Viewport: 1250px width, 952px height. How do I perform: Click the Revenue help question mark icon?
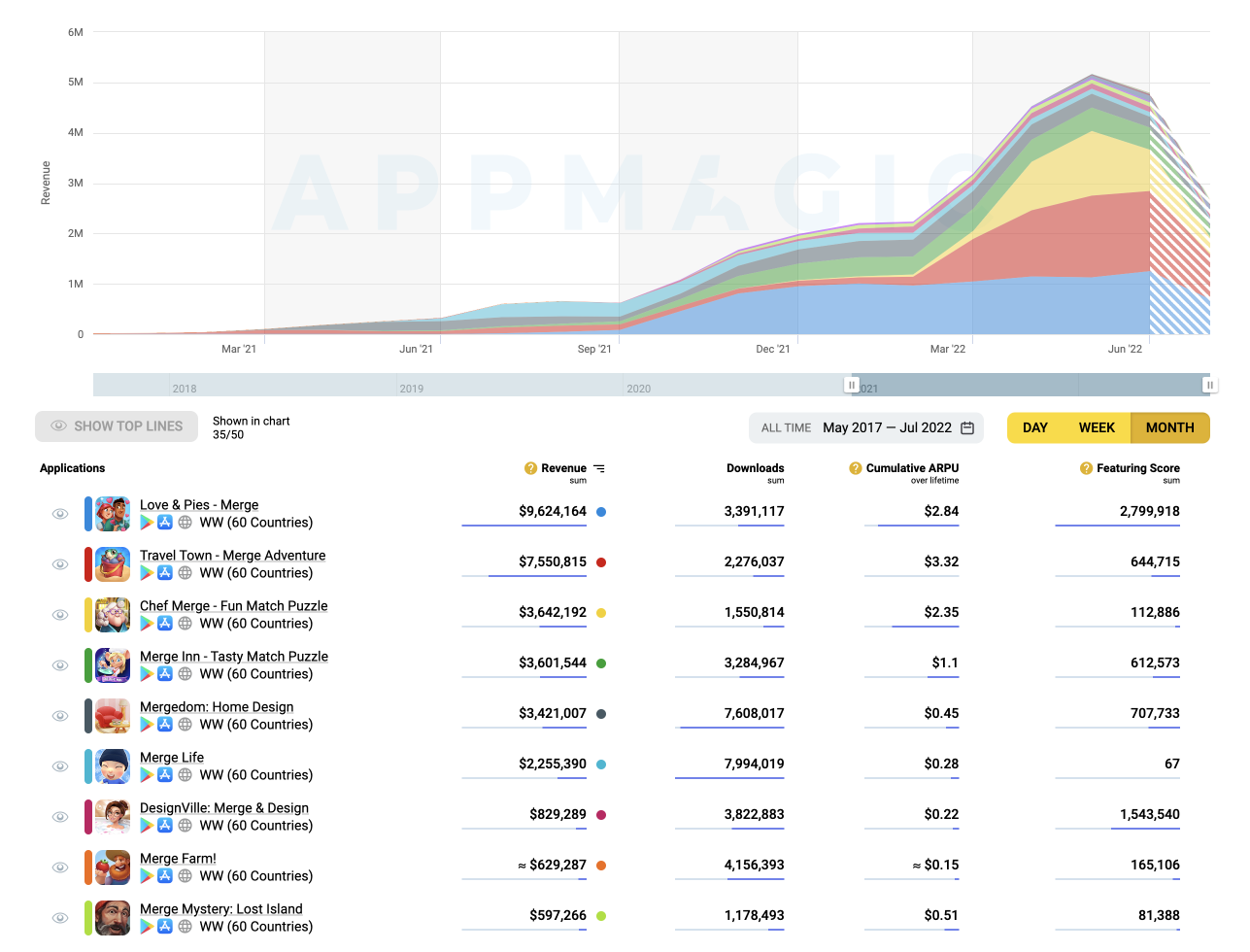coord(530,468)
